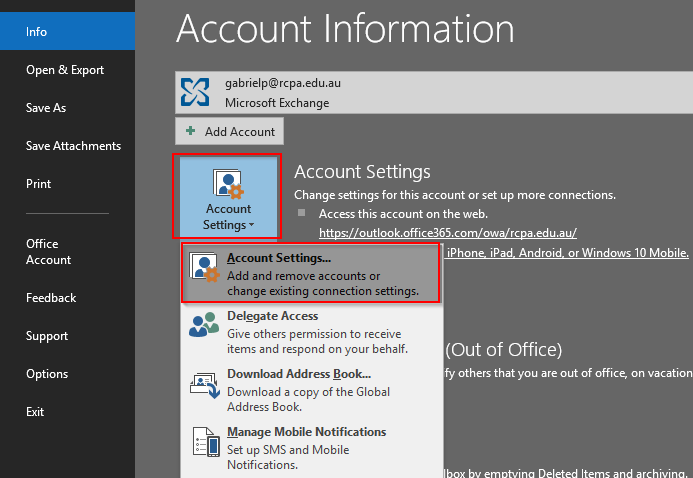The width and height of the screenshot is (693, 478).
Task: Choose Download Address Book... entry
Action: 311,390
